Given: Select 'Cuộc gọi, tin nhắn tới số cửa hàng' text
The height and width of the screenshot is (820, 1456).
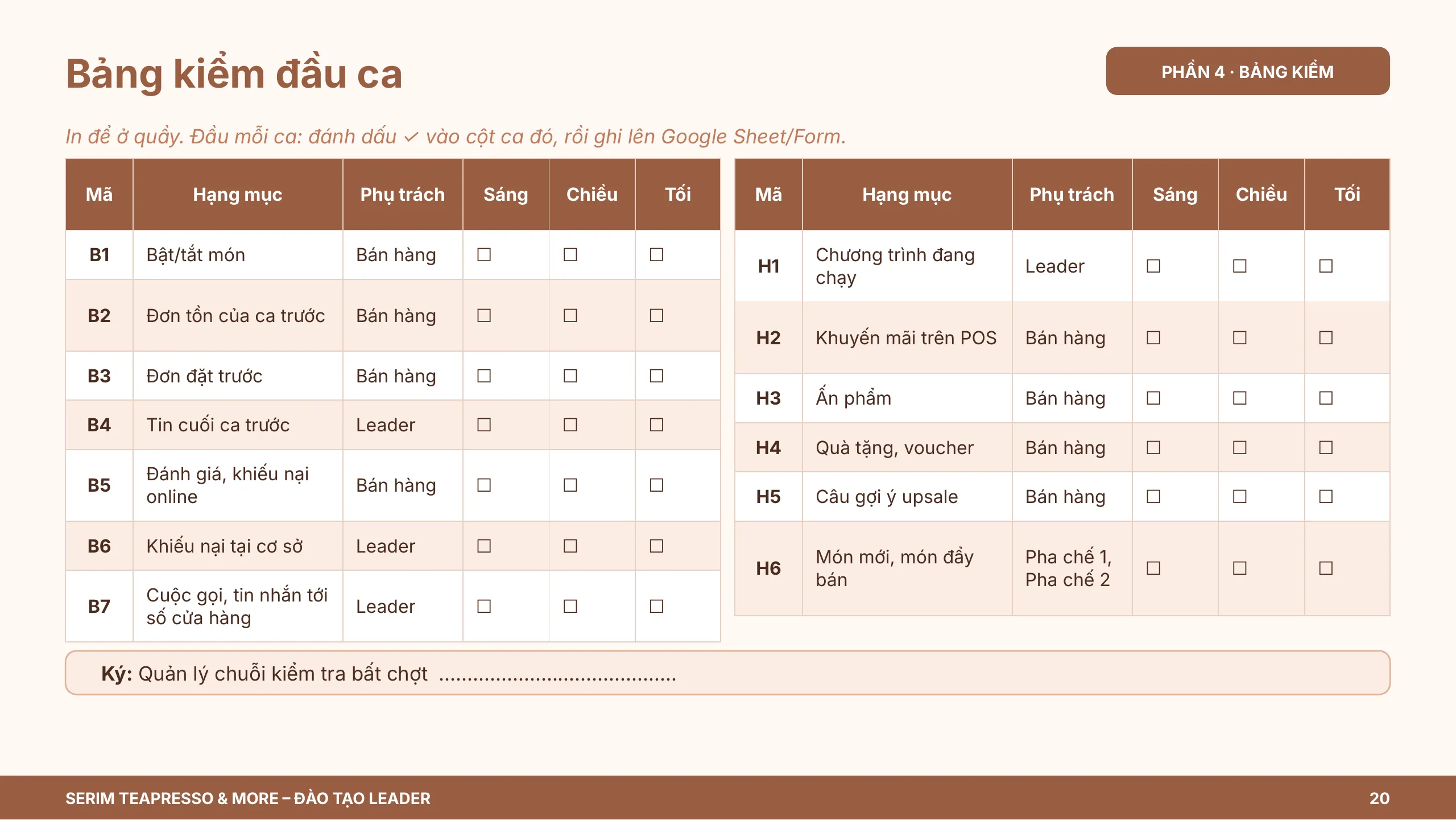Looking at the screenshot, I should click(x=237, y=606).
